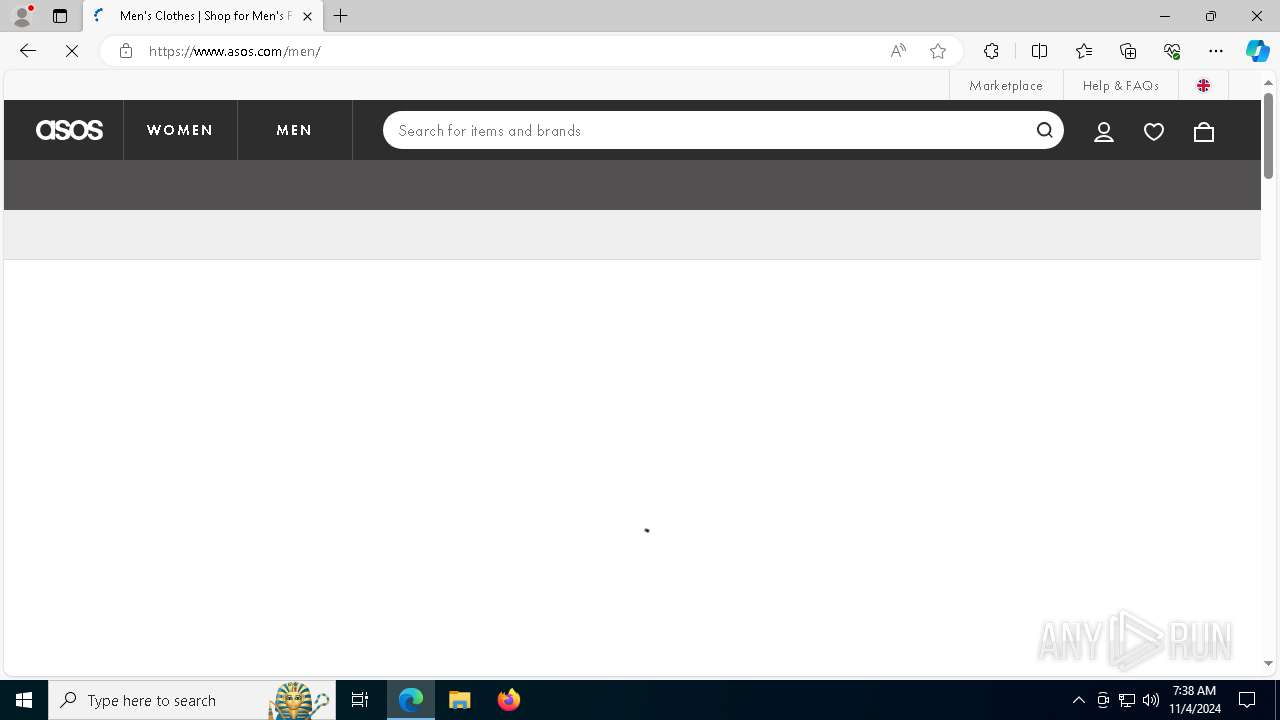Open the Favorites list icon
Image resolution: width=1280 pixels, height=720 pixels.
tap(1084, 51)
